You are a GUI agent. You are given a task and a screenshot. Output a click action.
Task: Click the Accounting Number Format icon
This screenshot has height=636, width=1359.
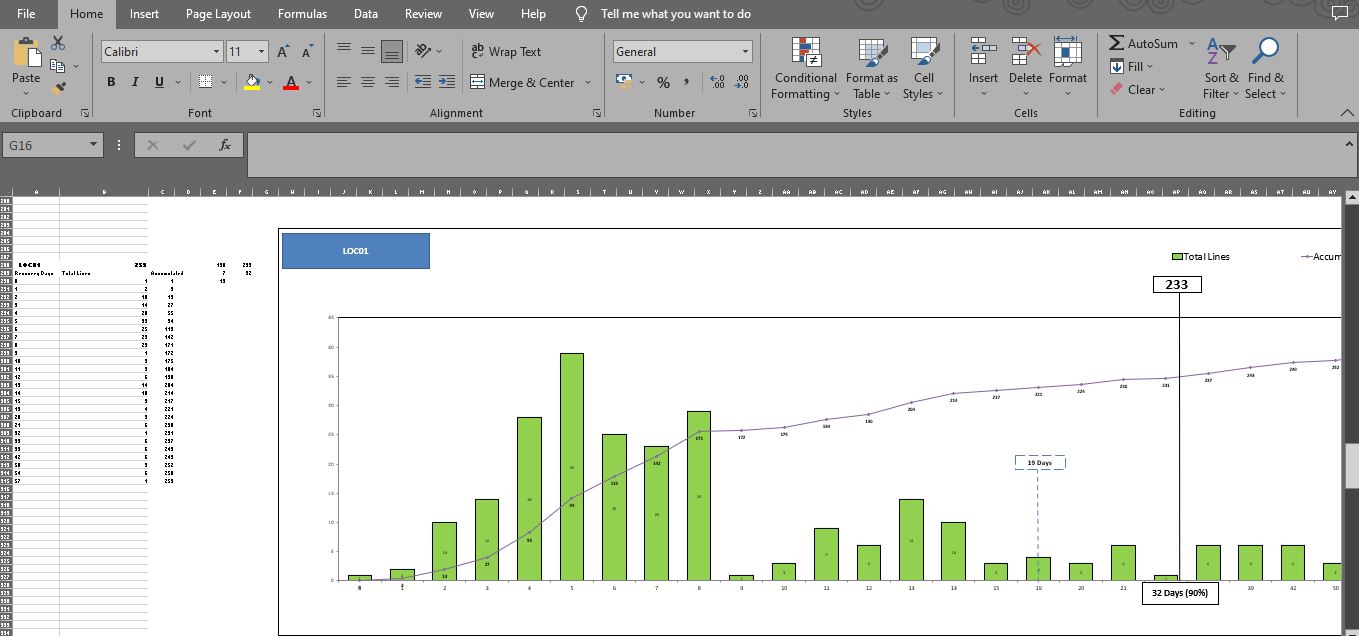[625, 82]
